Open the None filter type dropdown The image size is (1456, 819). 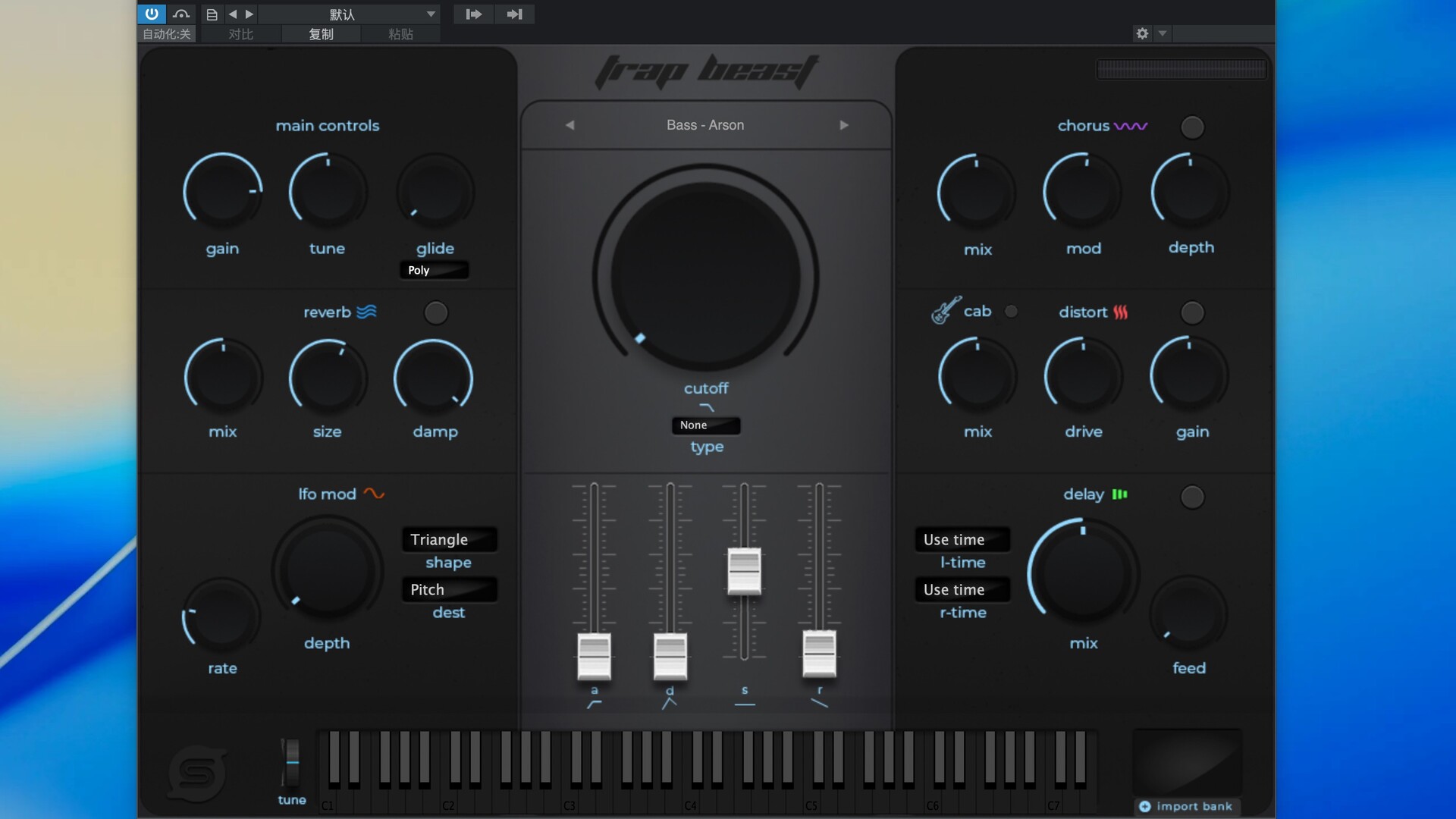(x=705, y=425)
